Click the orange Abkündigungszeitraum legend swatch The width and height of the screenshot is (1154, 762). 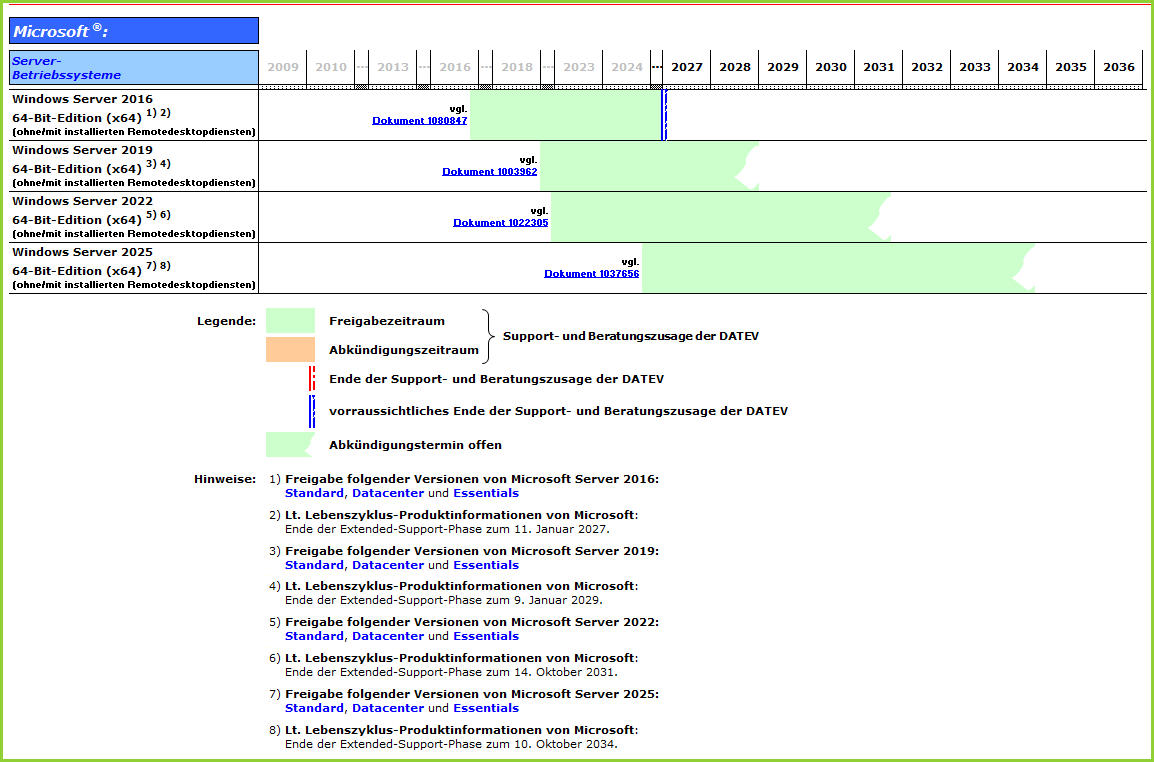(x=290, y=350)
